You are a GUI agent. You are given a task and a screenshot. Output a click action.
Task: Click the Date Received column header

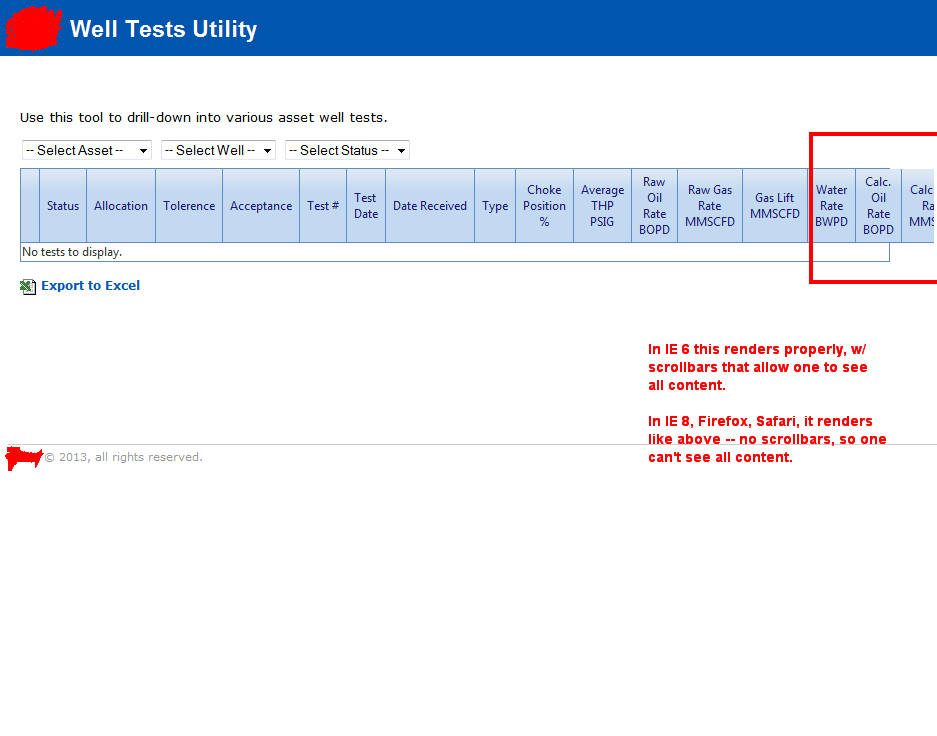[x=430, y=206]
